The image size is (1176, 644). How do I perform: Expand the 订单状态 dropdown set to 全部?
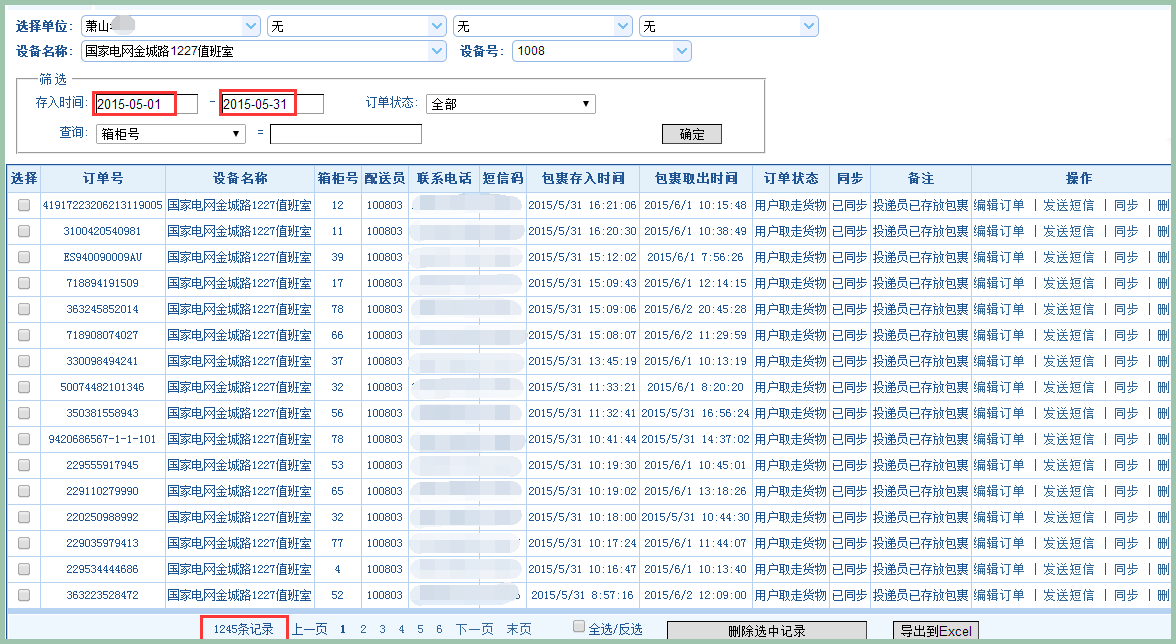coord(510,104)
